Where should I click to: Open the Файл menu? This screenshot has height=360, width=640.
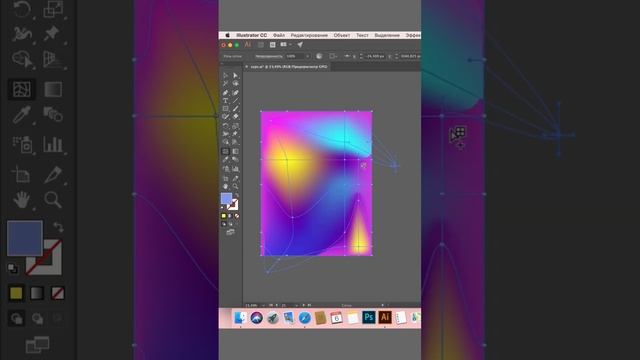[x=279, y=35]
